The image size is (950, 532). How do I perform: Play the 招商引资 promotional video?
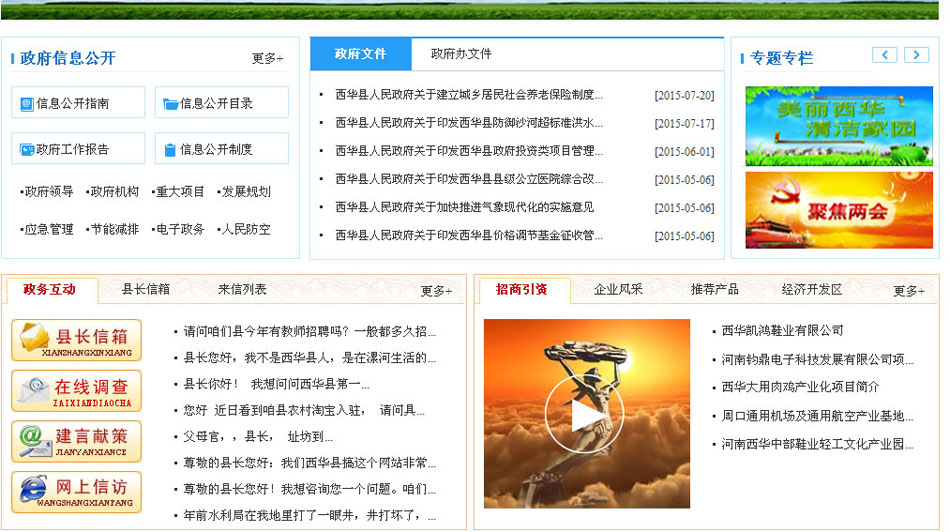(586, 414)
